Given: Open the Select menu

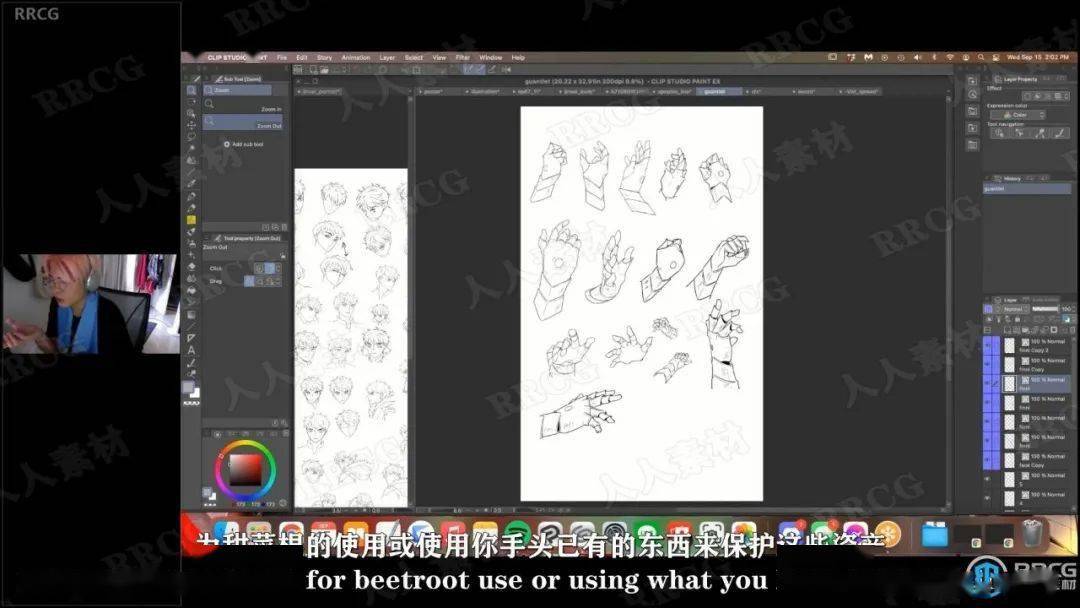Looking at the screenshot, I should 414,58.
